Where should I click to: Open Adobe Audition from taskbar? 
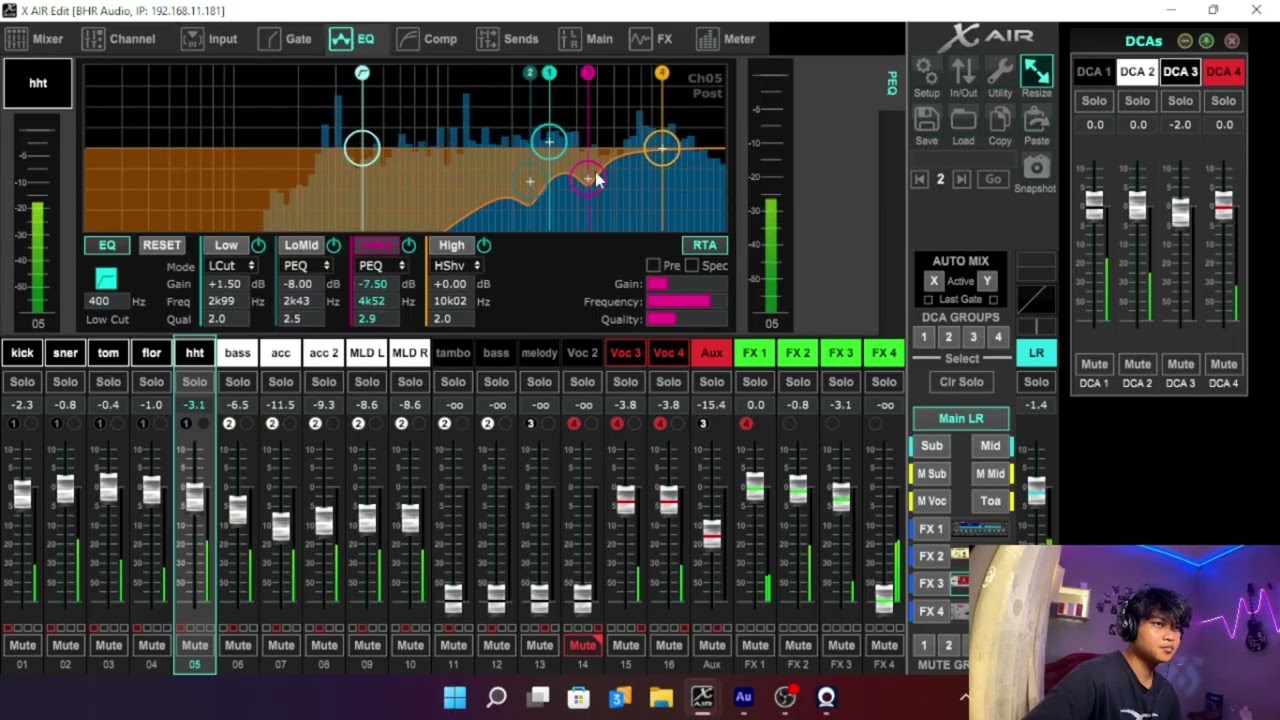743,697
